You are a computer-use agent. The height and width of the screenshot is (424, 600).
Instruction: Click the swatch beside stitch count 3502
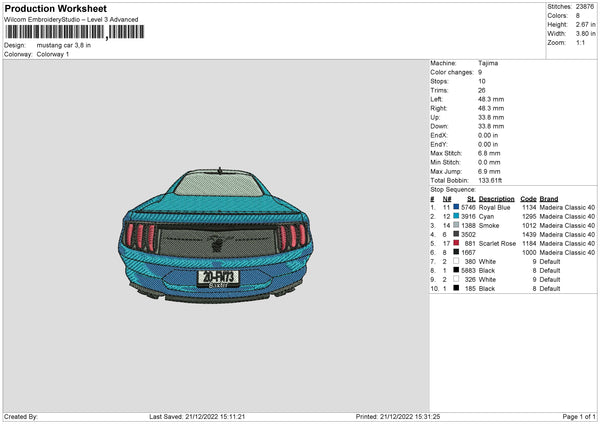(x=456, y=234)
